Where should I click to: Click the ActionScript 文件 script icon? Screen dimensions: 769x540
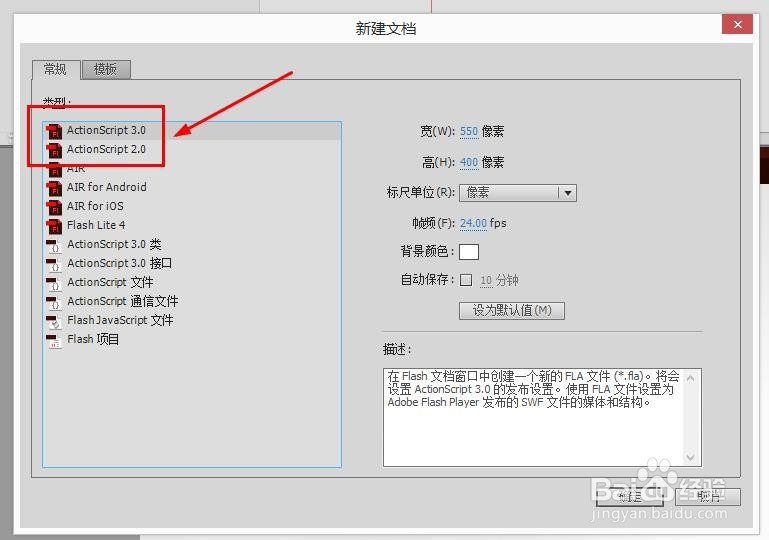[53, 283]
